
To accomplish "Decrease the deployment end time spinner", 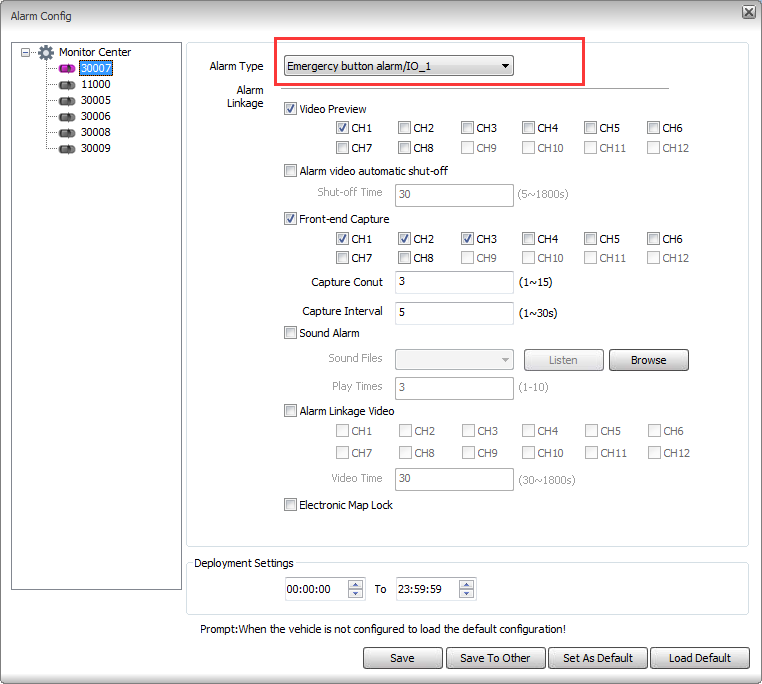I will coord(466,594).
